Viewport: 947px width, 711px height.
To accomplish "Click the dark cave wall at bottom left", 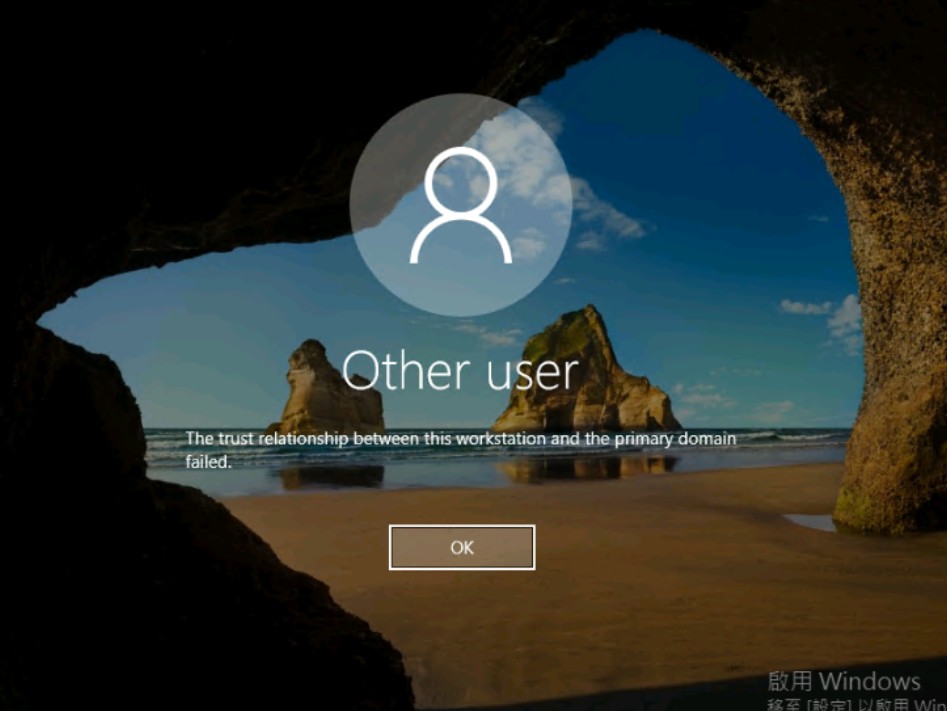I will pos(150,600).
